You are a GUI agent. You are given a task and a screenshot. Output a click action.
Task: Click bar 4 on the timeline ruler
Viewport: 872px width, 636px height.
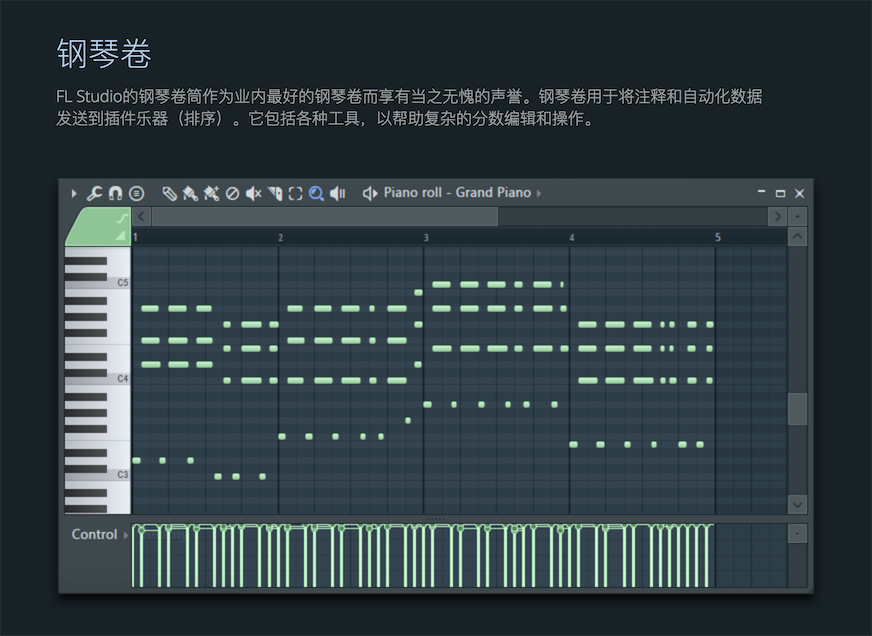click(x=572, y=237)
